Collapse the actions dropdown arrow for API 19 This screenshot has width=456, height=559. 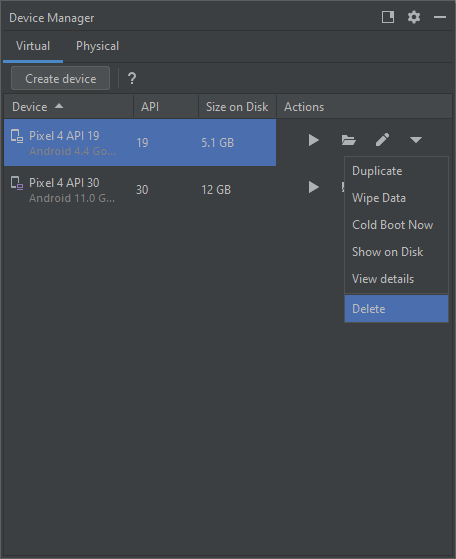point(416,140)
